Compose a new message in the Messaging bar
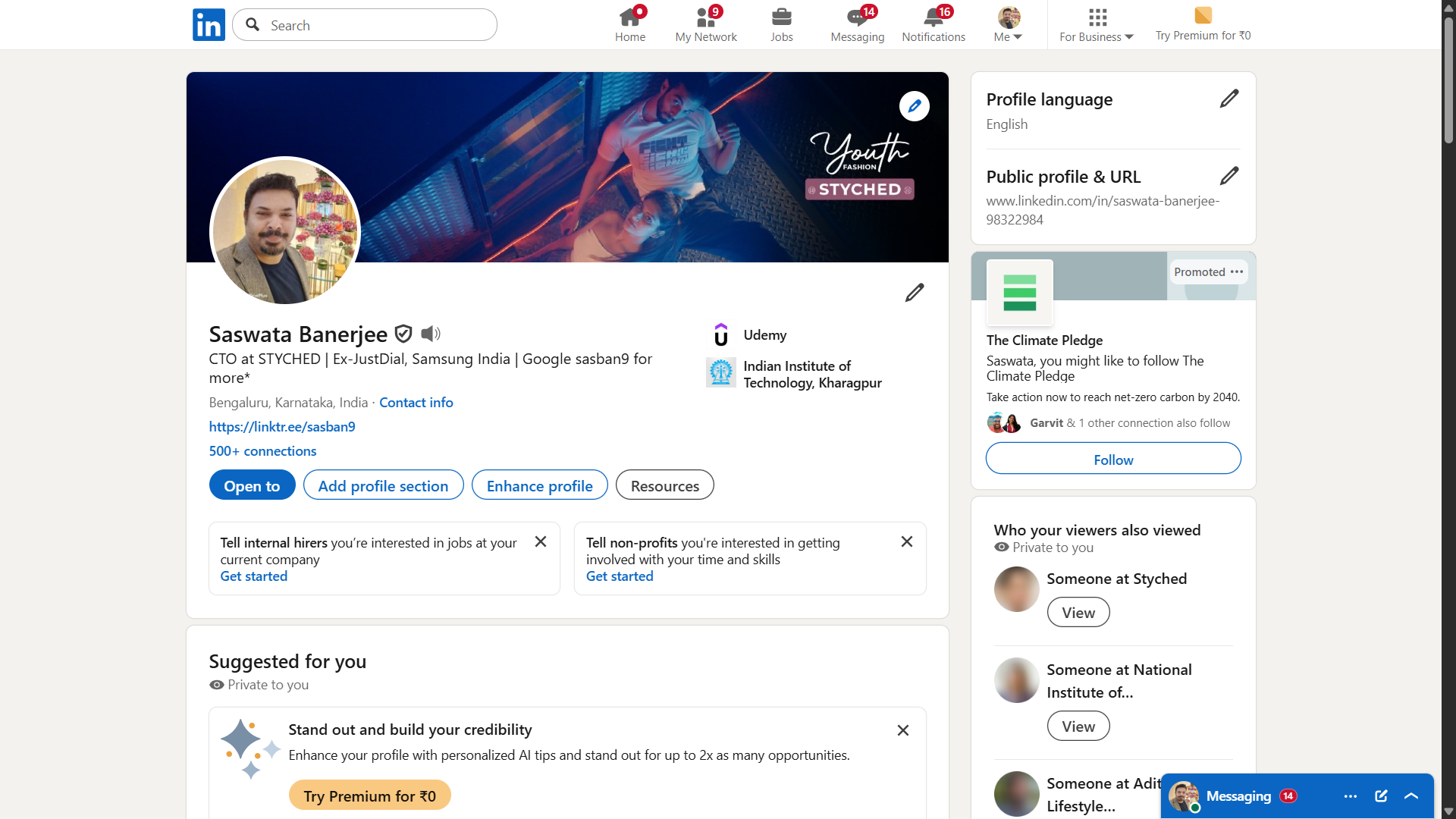1456x819 pixels. 1381,795
